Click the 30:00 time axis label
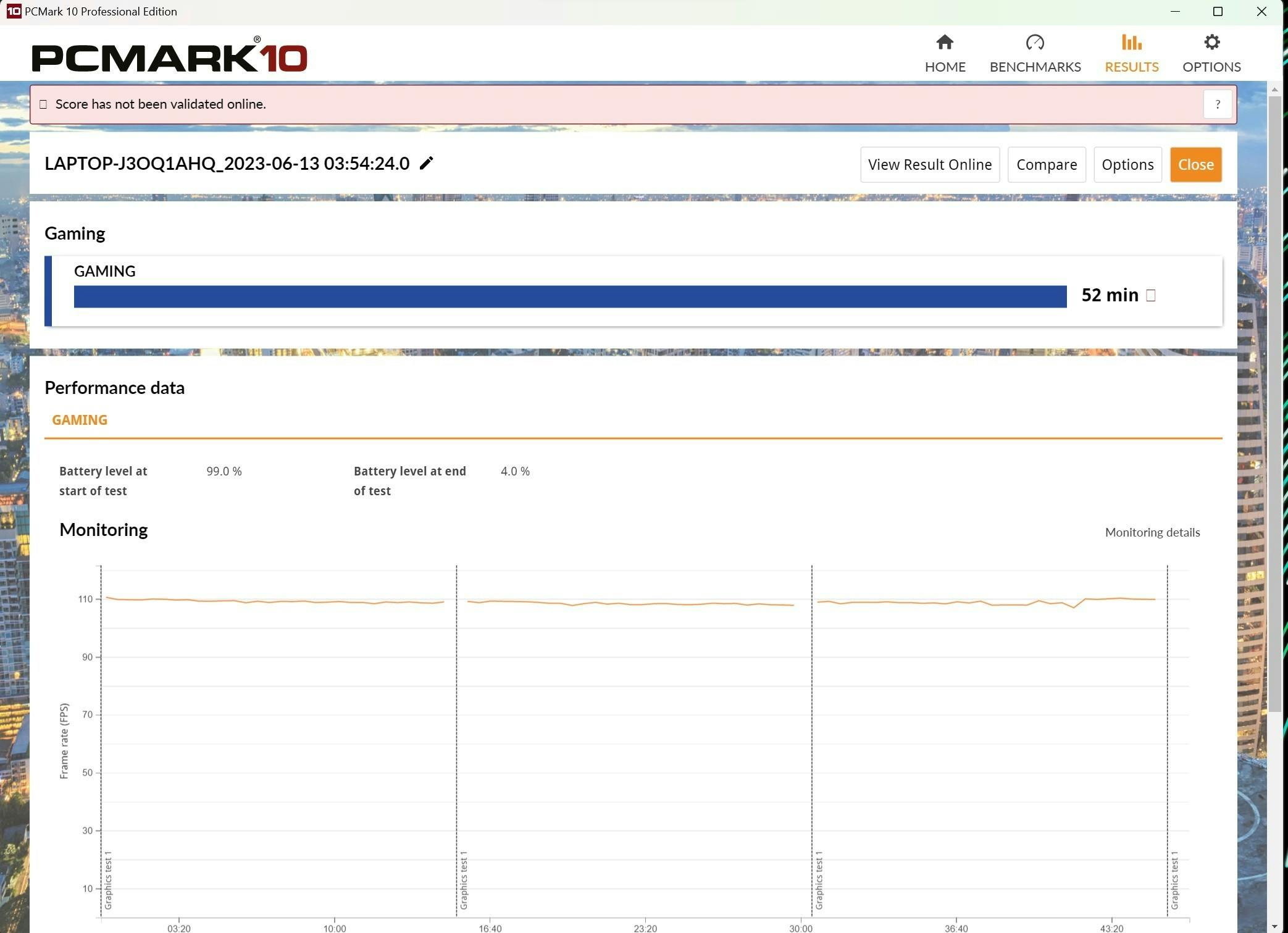The height and width of the screenshot is (933, 1288). (800, 928)
